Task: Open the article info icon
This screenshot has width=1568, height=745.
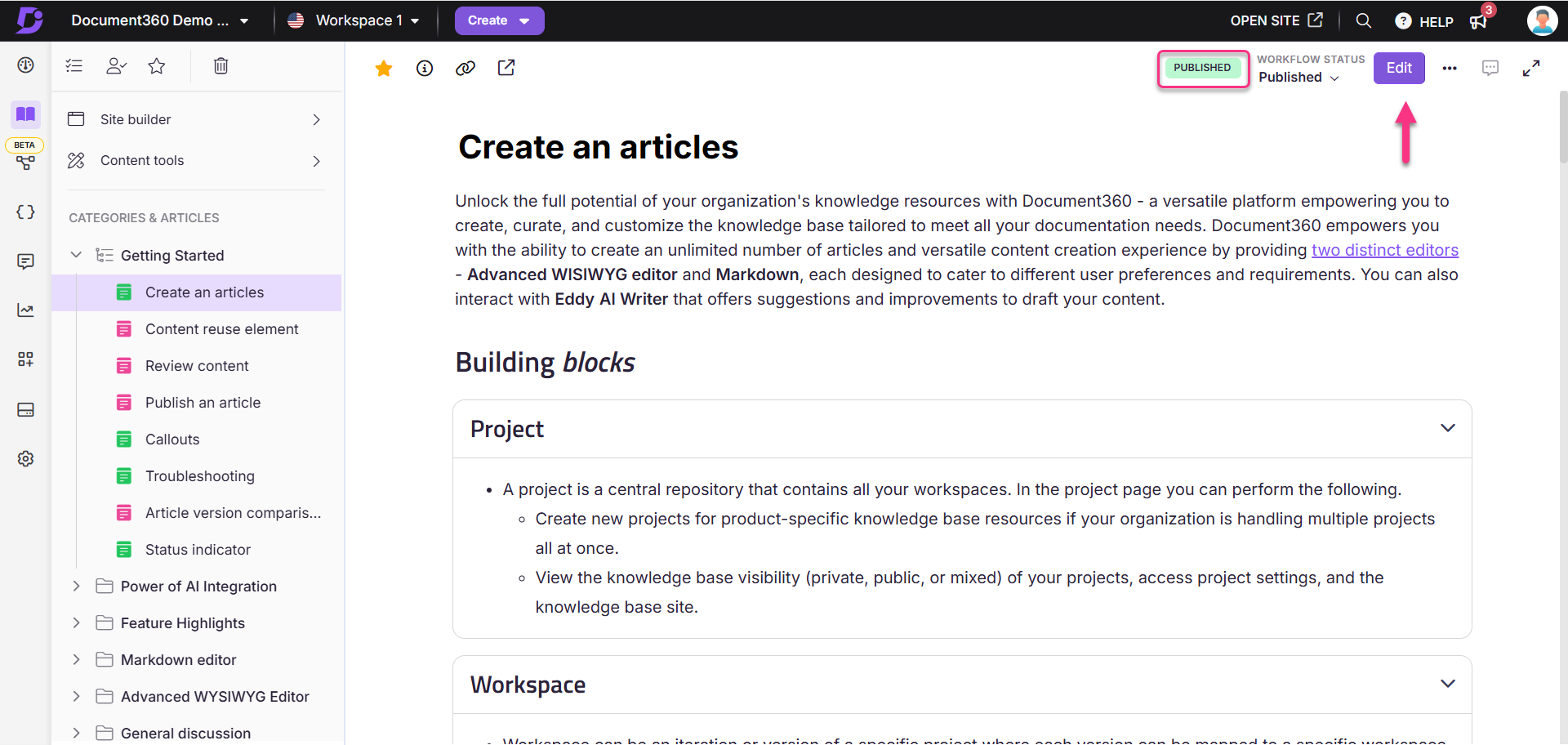Action: pyautogui.click(x=425, y=69)
